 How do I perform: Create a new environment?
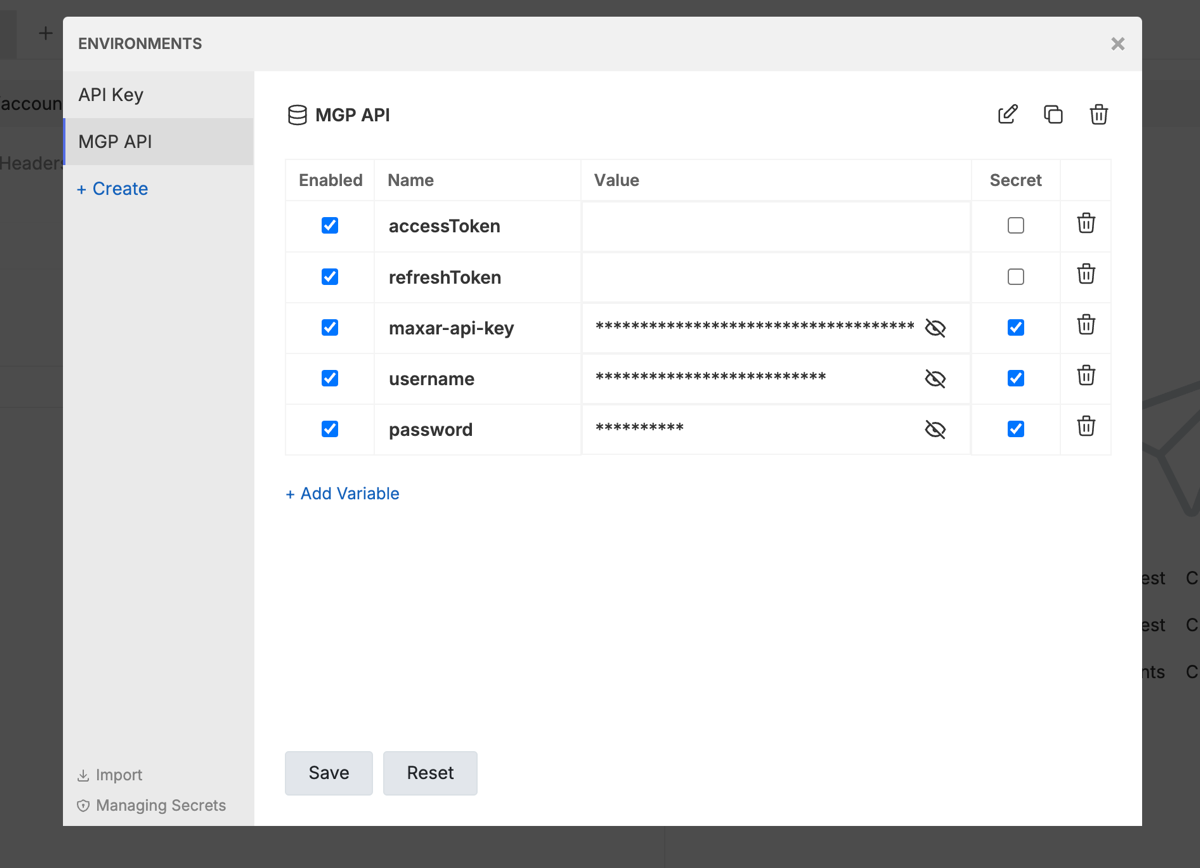click(x=112, y=189)
